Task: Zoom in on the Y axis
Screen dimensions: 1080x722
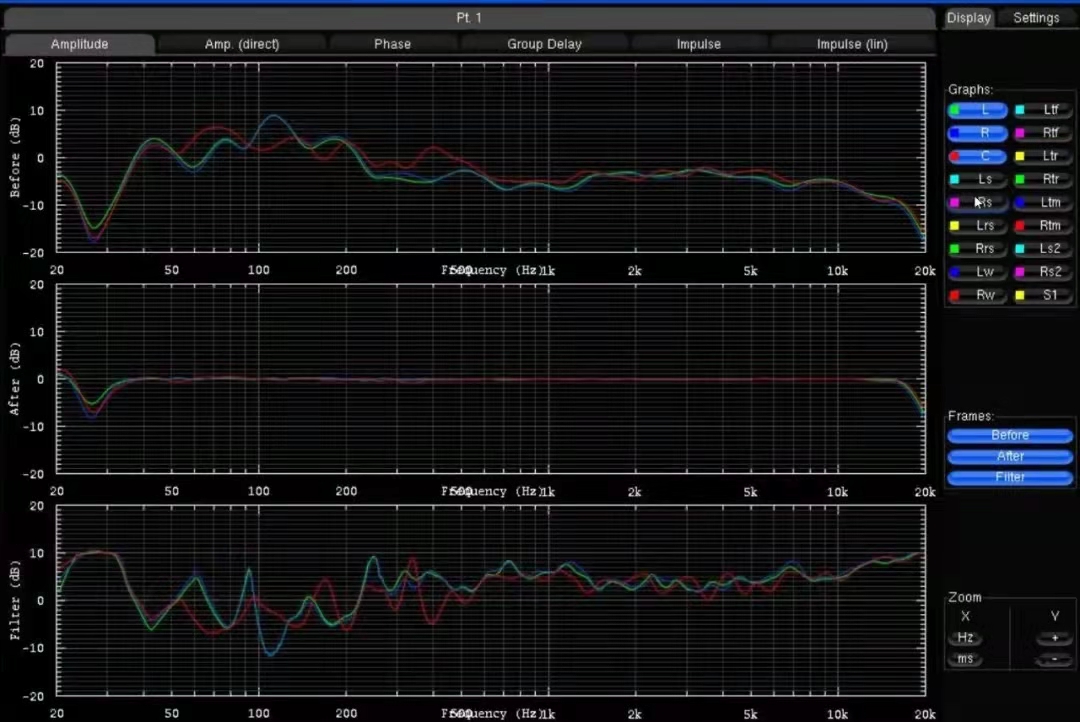Action: [1053, 638]
